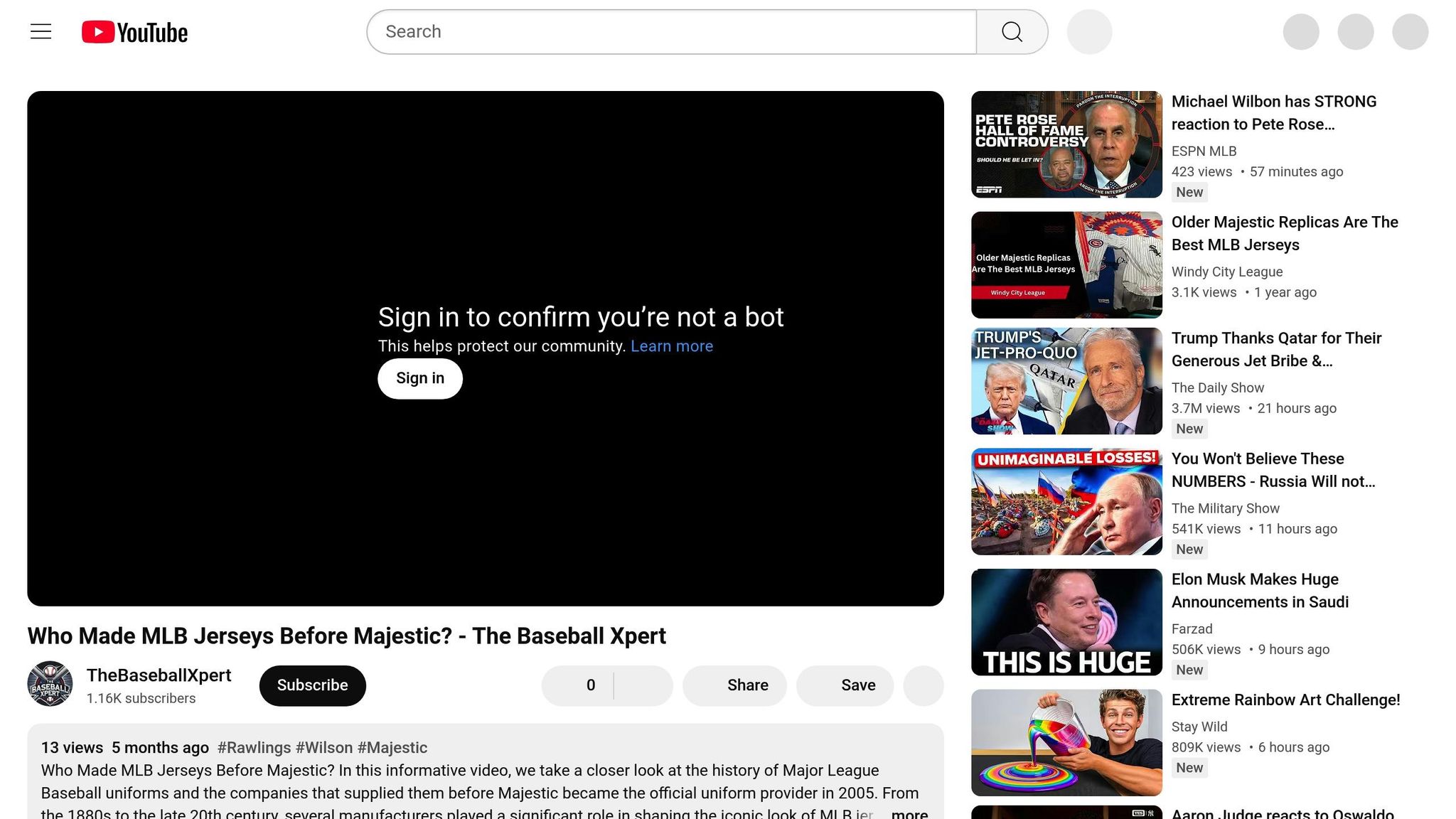Image resolution: width=1456 pixels, height=819 pixels.
Task: Subscribe to TheBaseballXpert channel
Action: point(312,685)
